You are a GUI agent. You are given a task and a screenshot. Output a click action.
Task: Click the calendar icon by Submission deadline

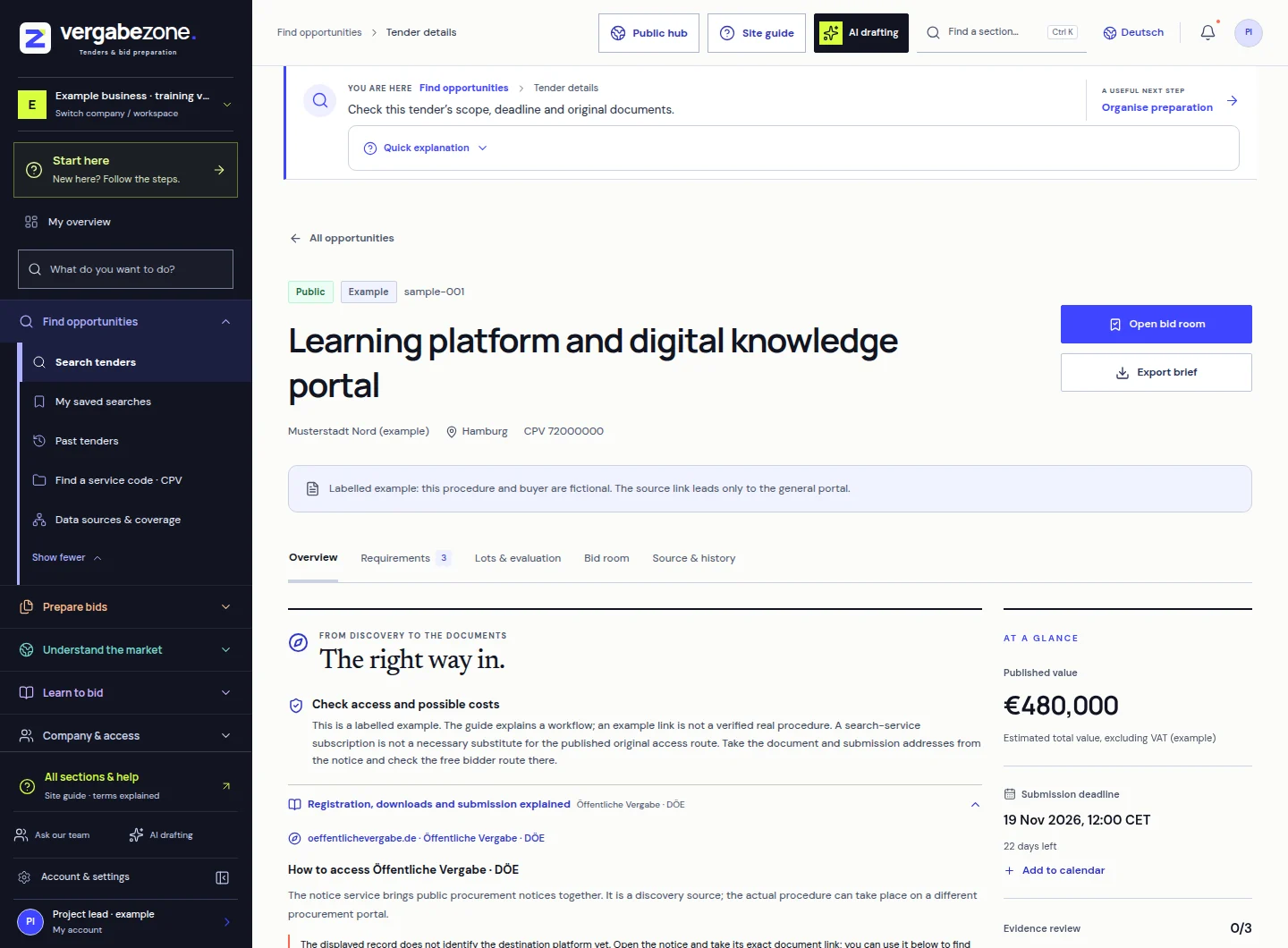point(1010,794)
